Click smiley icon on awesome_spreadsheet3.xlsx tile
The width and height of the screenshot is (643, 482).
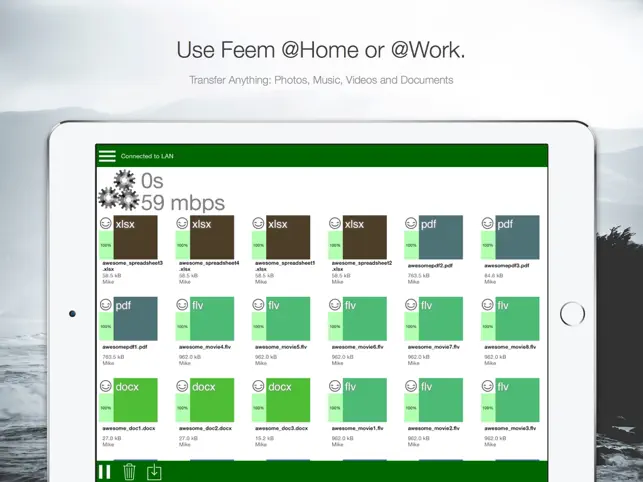[106, 224]
